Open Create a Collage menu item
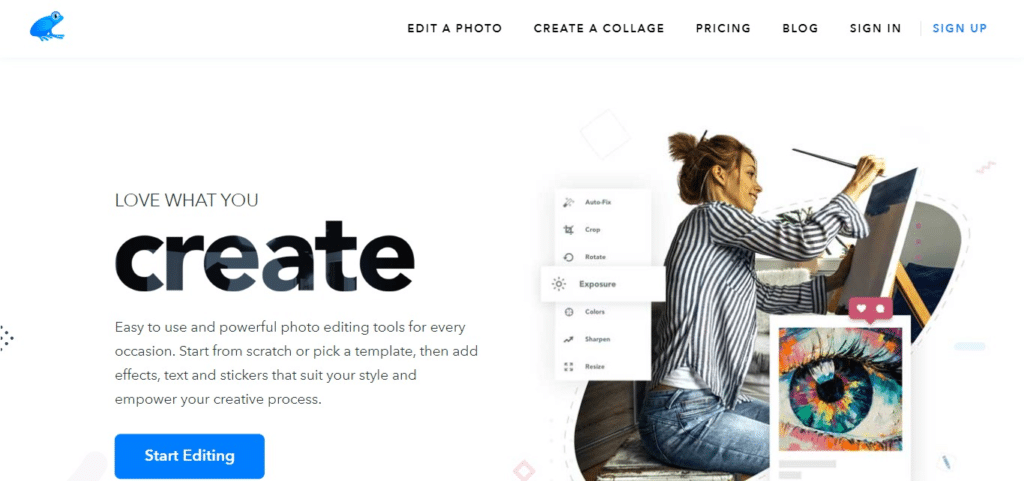This screenshot has width=1024, height=481. pos(599,29)
